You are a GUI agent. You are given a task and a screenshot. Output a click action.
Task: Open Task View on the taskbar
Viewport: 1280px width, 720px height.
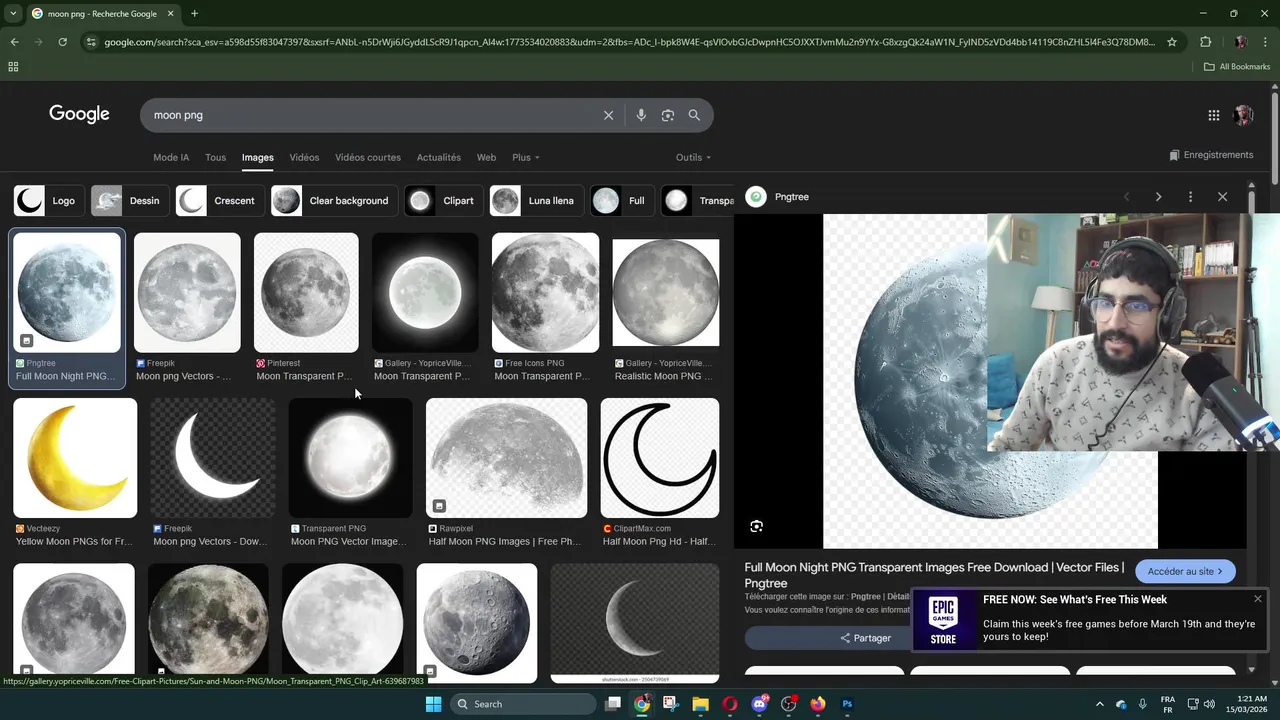[613, 704]
